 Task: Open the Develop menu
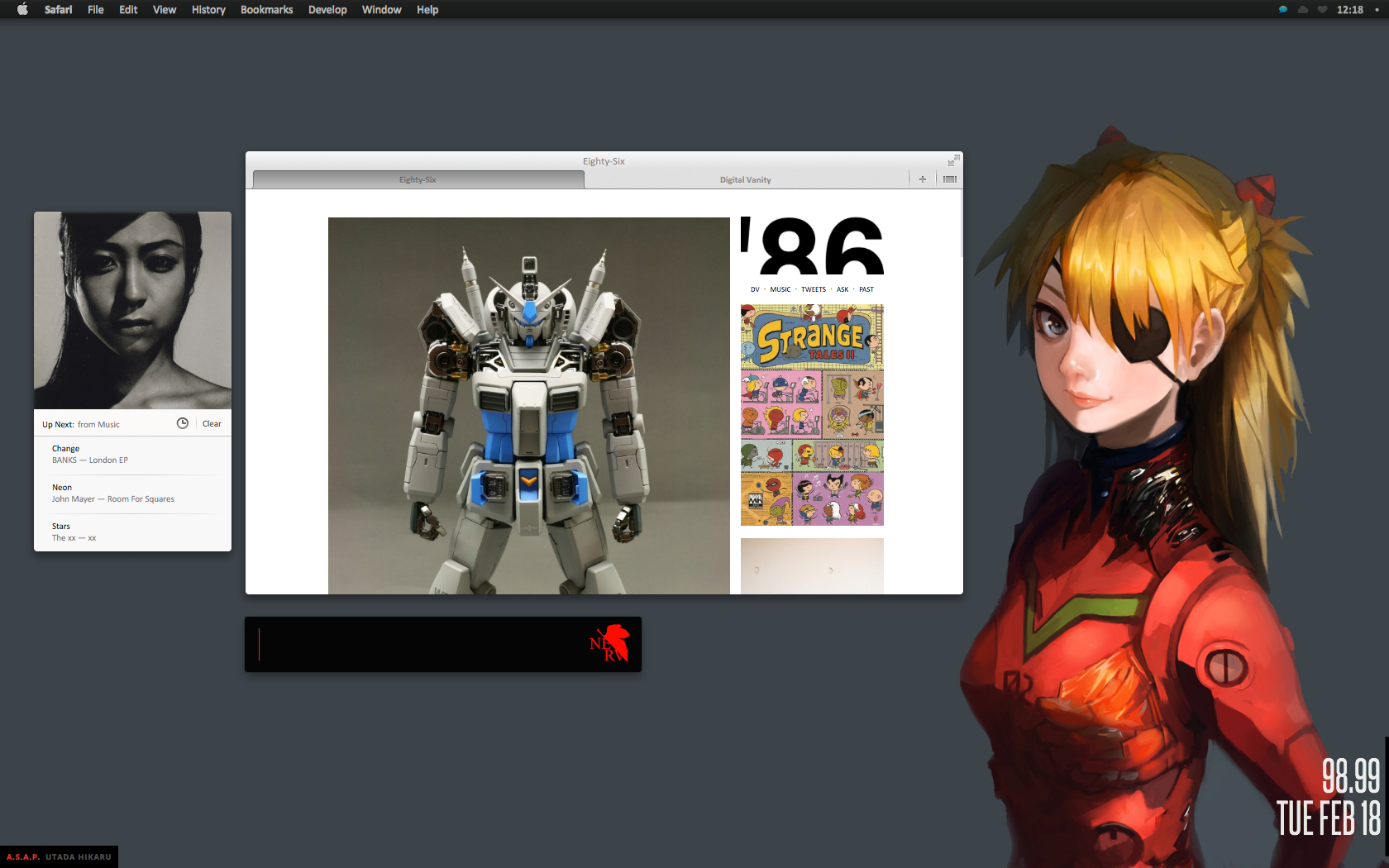tap(327, 9)
